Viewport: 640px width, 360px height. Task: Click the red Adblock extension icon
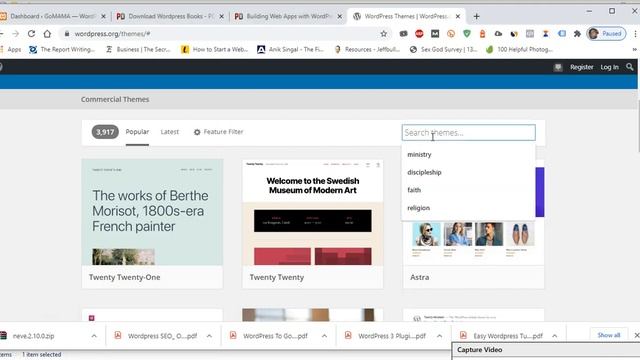tap(419, 34)
